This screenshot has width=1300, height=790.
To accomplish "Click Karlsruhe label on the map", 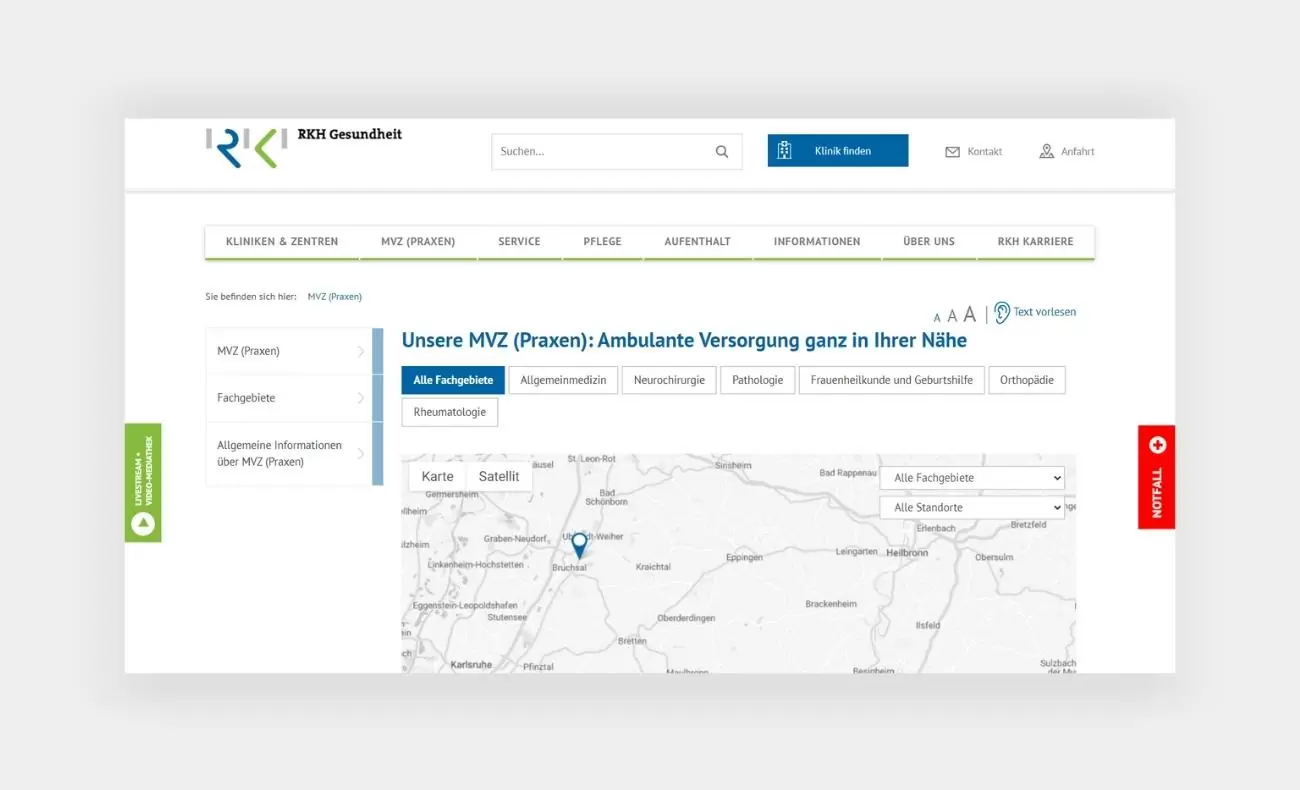I will click(x=471, y=664).
